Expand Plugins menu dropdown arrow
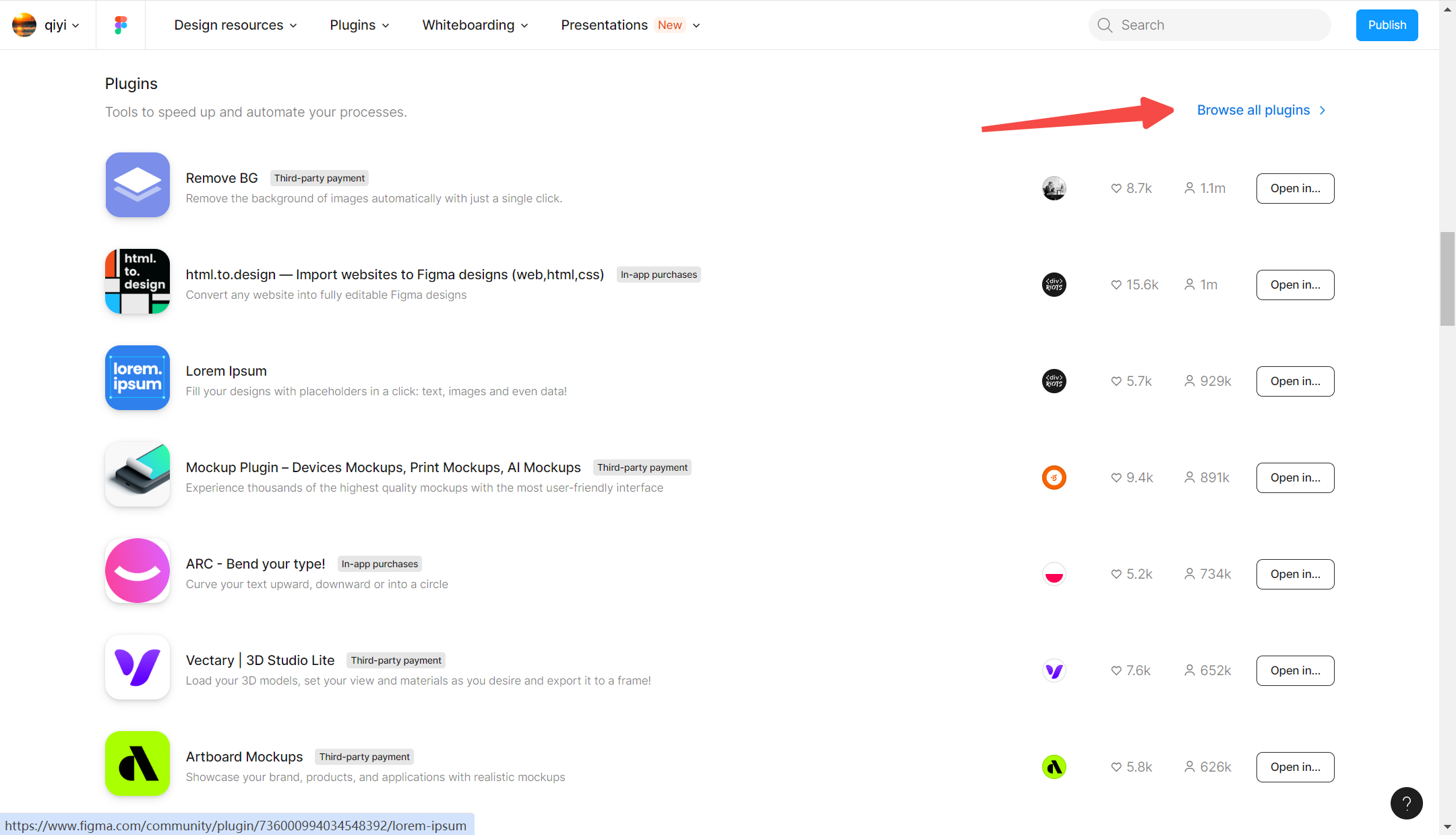This screenshot has width=1456, height=835. [386, 26]
